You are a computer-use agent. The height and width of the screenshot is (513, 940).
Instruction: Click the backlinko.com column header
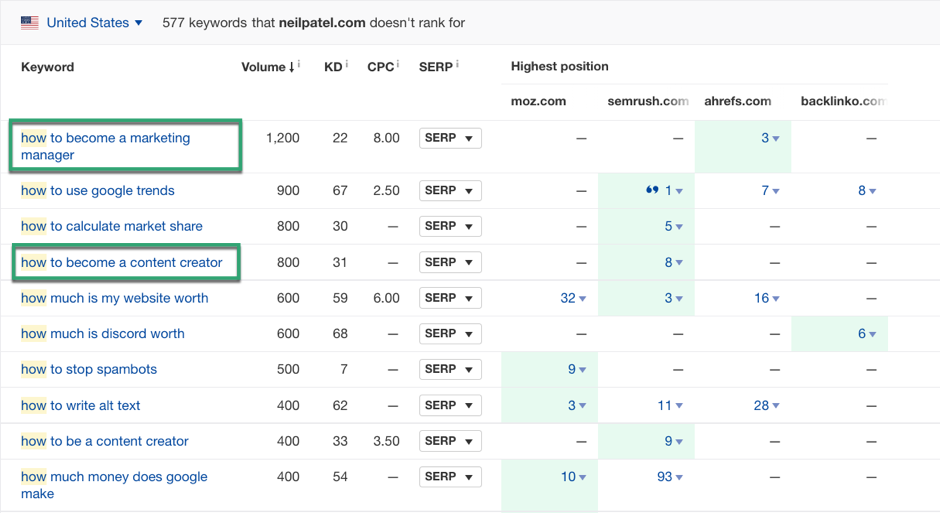[843, 101]
